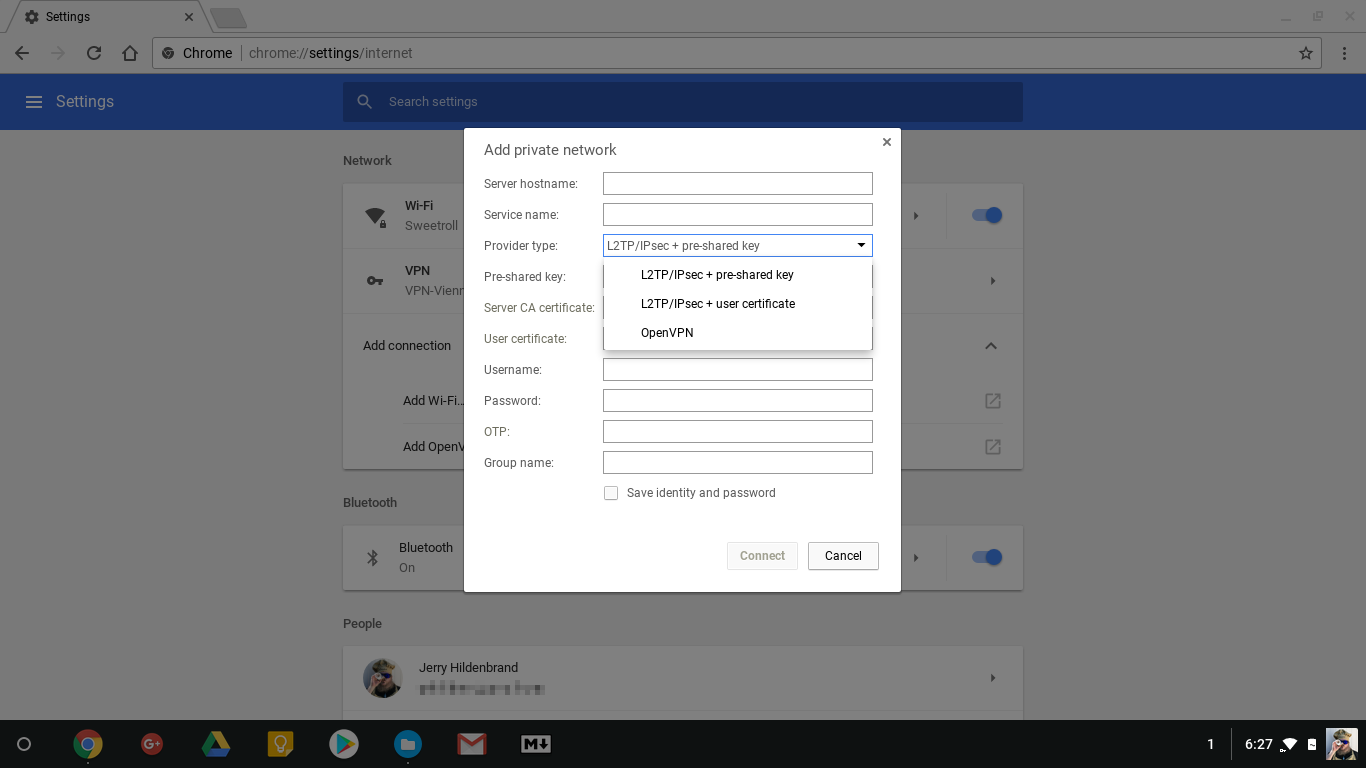Open the Add OpenVPN external link icon

tap(992, 447)
